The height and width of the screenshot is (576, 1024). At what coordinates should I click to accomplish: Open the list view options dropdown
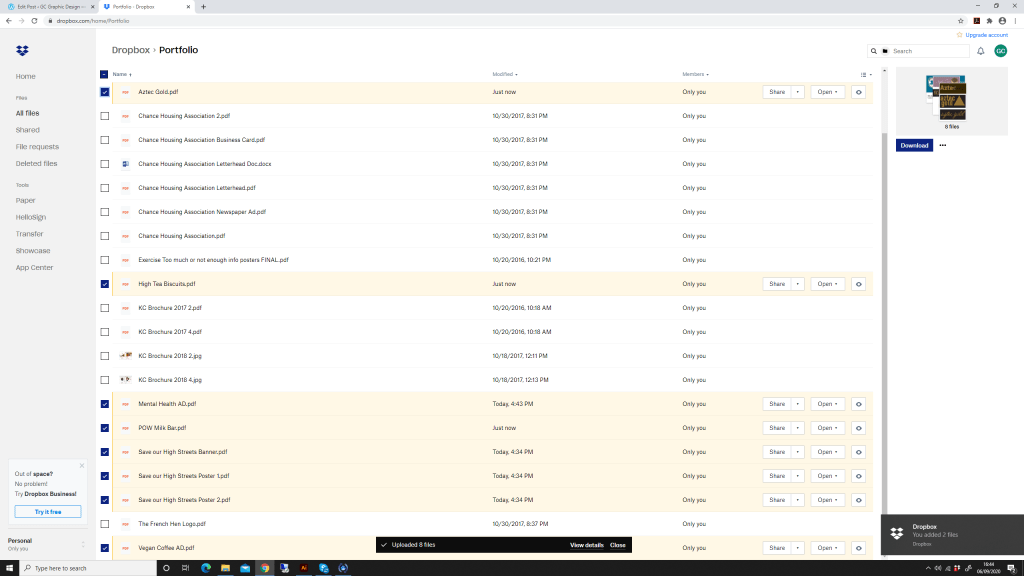866,74
